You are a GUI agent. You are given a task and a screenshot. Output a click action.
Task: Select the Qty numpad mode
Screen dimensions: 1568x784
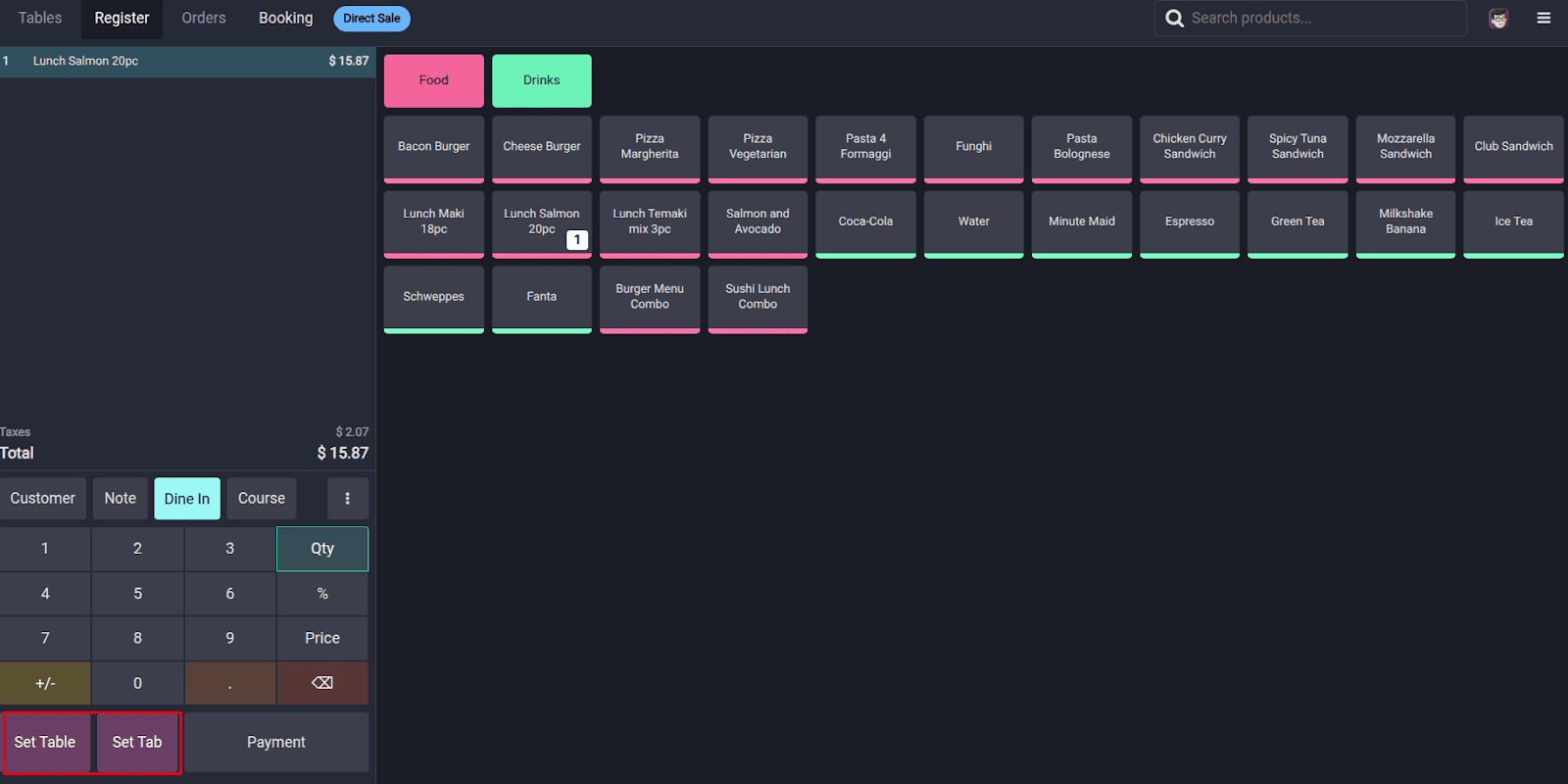(x=322, y=549)
